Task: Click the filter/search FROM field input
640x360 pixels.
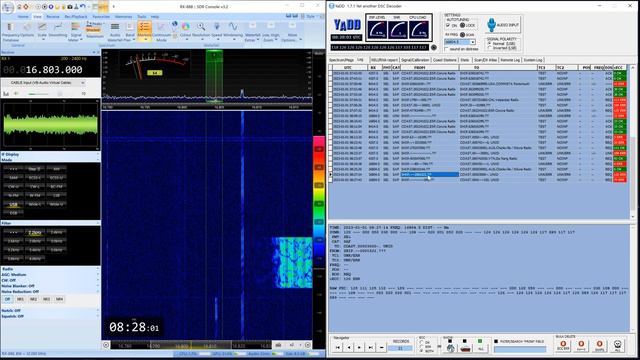Action: click(520, 349)
